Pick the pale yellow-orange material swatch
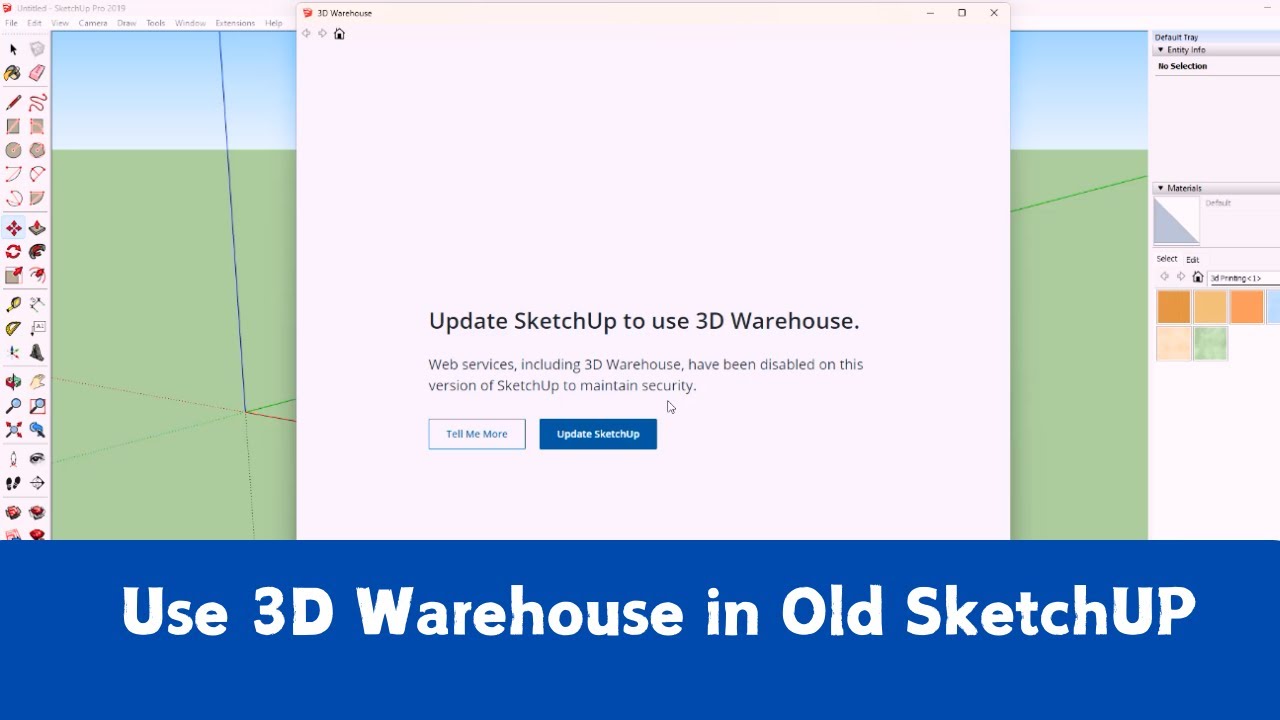Viewport: 1280px width, 720px height. pos(1210,307)
